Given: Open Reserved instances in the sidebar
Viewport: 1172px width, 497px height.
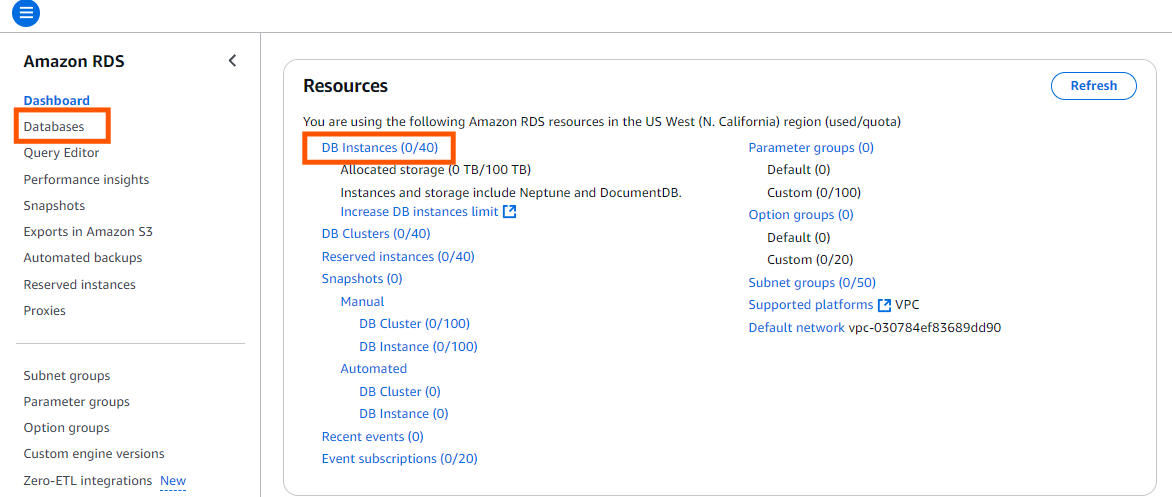Looking at the screenshot, I should coord(79,285).
